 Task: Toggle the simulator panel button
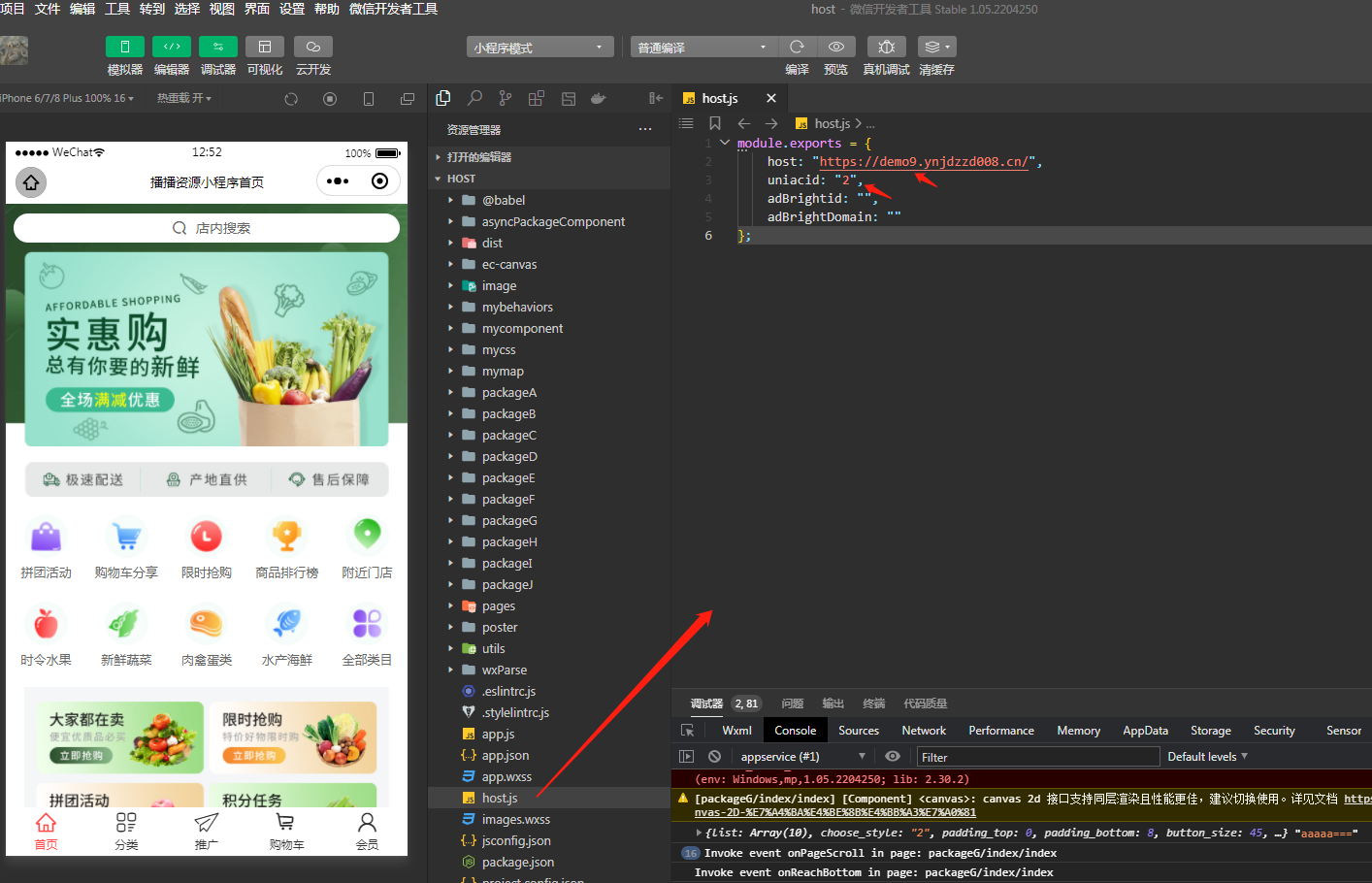[x=124, y=47]
